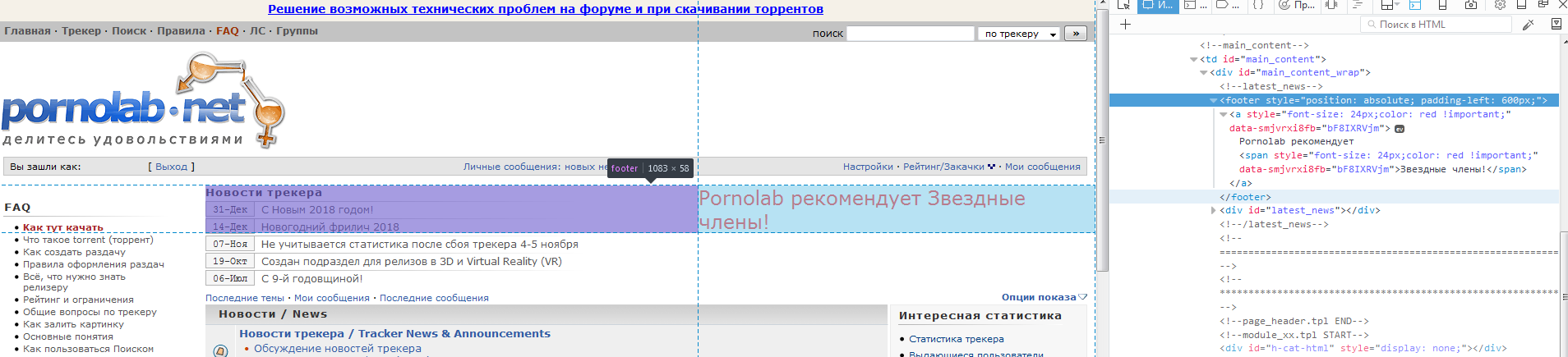Open 'Трекер' in the site menu
The width and height of the screenshot is (1568, 357).
pos(81,31)
